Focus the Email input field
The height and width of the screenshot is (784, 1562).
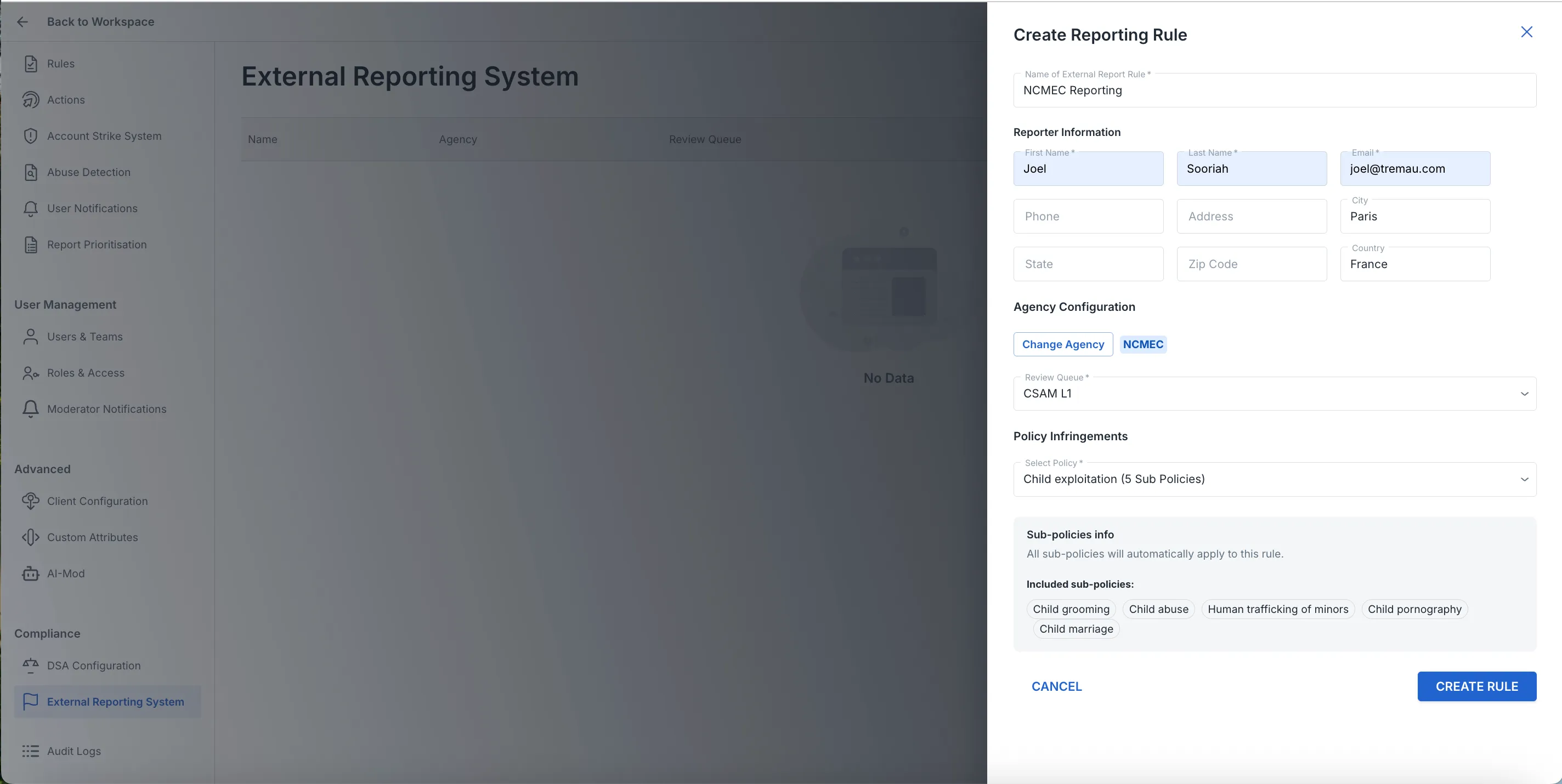click(x=1414, y=168)
